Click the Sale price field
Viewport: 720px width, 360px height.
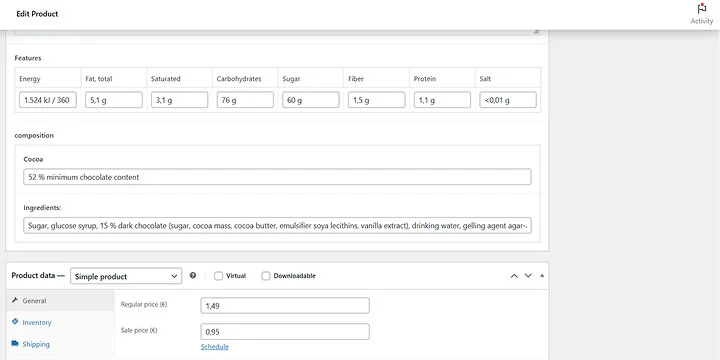coord(285,332)
